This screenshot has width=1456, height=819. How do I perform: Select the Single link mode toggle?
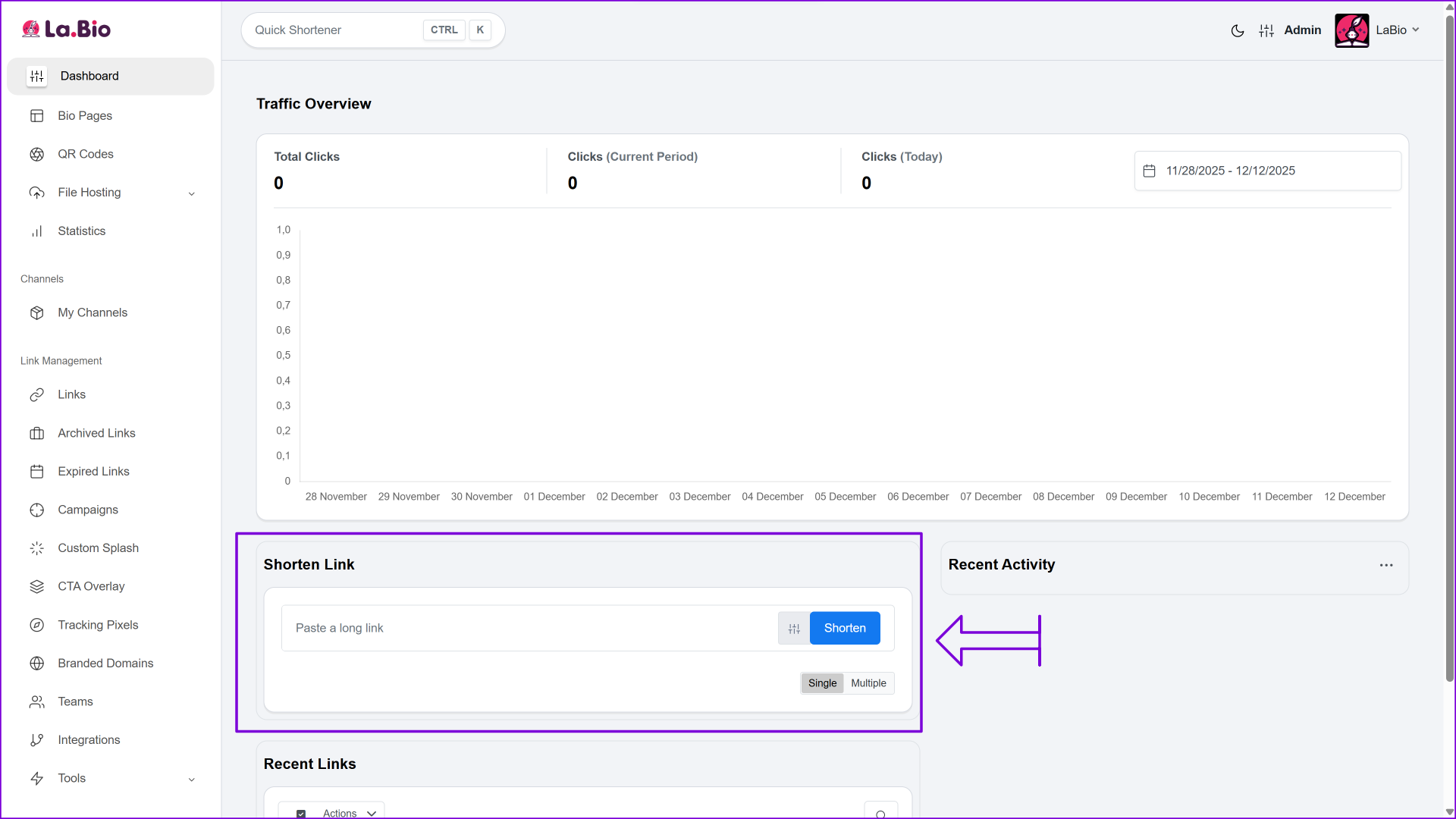tap(822, 683)
